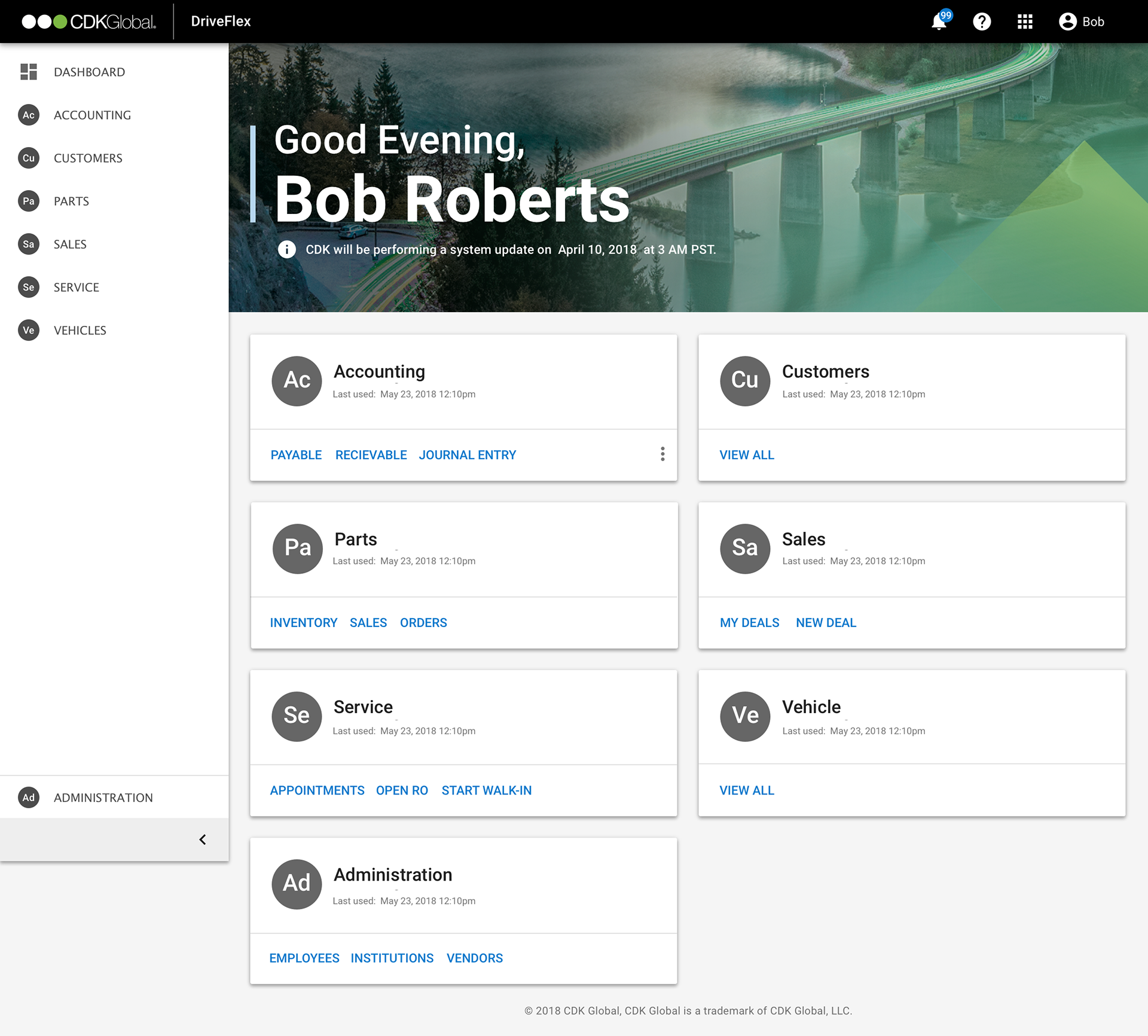Go to Service in sidebar navigation
This screenshot has height=1036, width=1148.
76,287
